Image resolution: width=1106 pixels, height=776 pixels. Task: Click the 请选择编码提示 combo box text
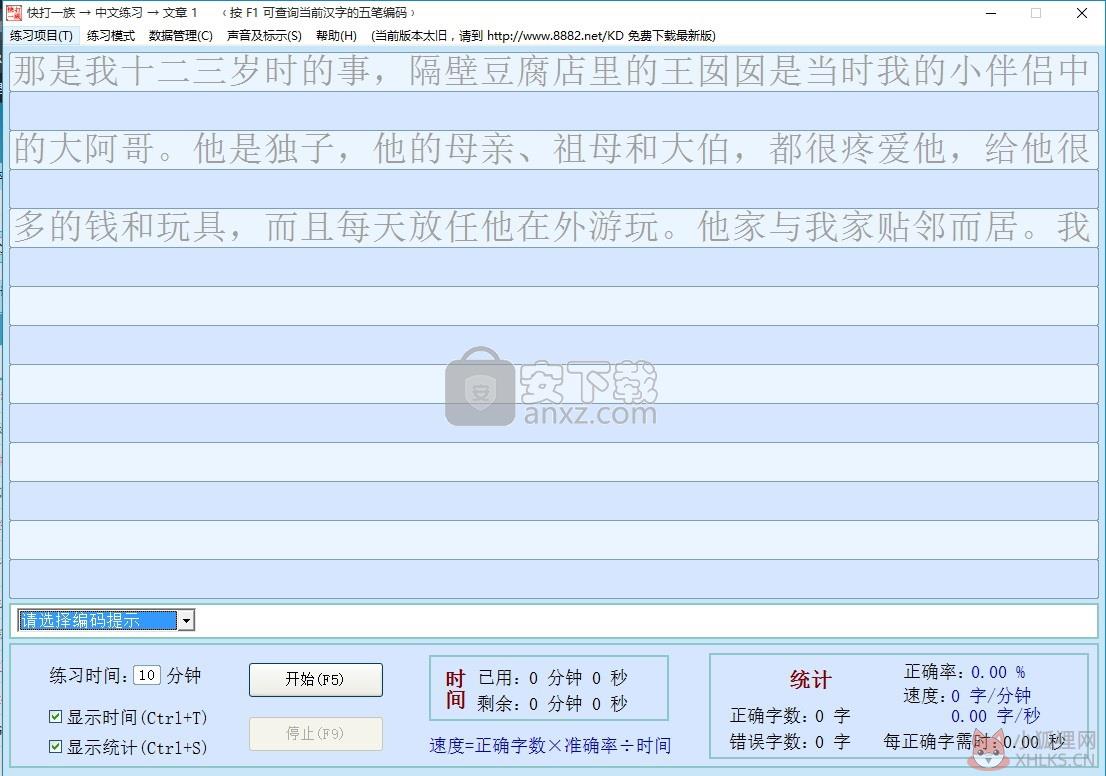pyautogui.click(x=98, y=620)
